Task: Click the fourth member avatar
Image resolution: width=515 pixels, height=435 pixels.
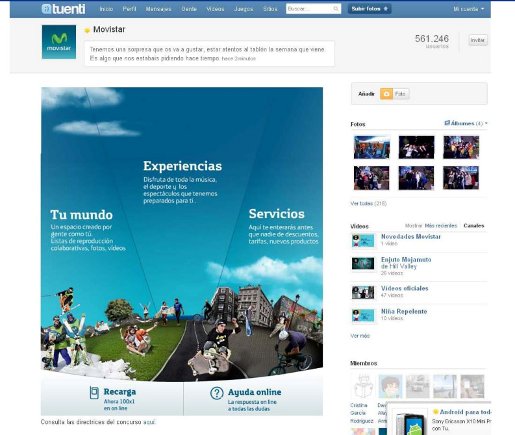Action: tap(445, 386)
